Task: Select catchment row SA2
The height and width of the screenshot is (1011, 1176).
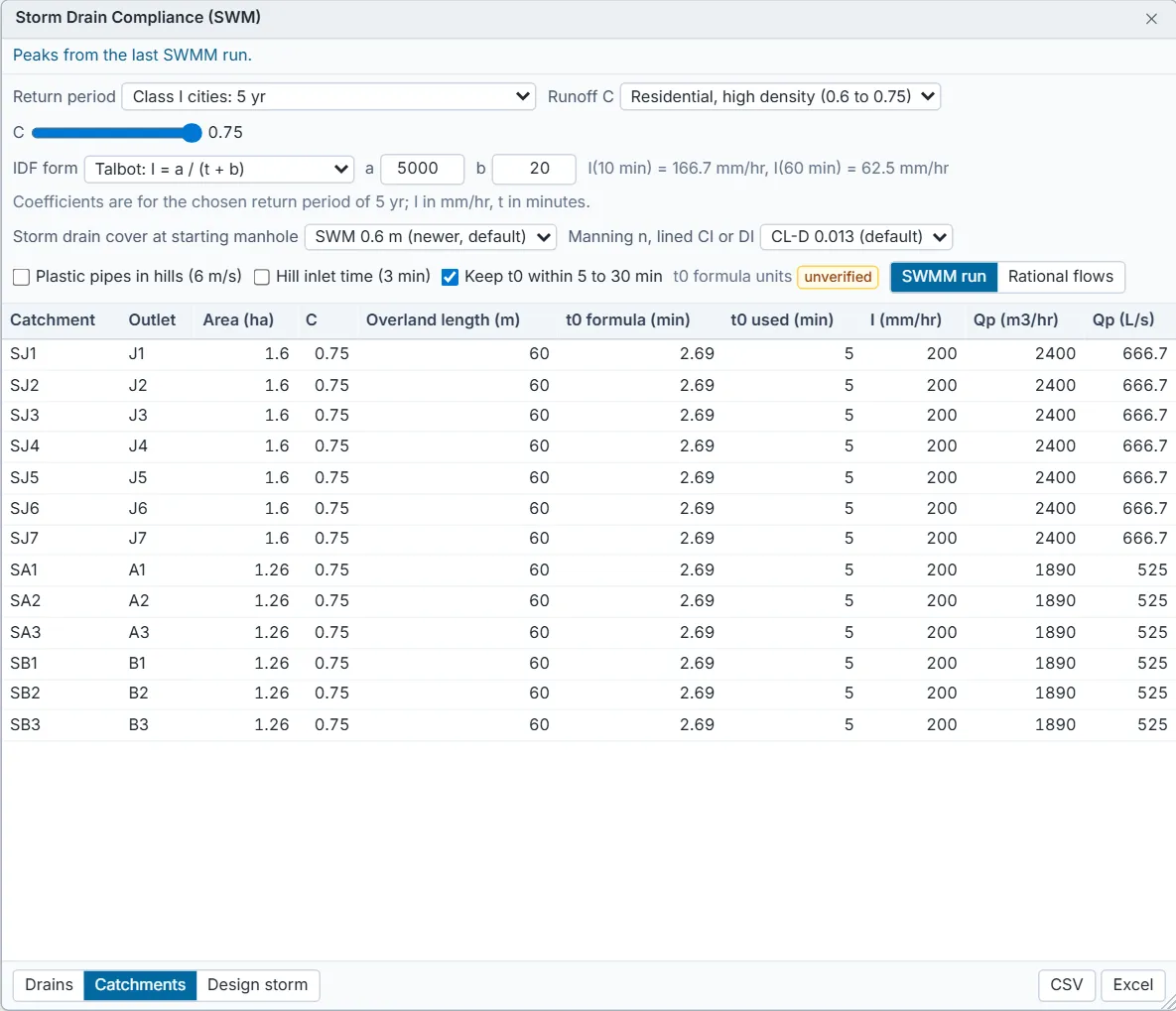Action: pyautogui.click(x=588, y=601)
